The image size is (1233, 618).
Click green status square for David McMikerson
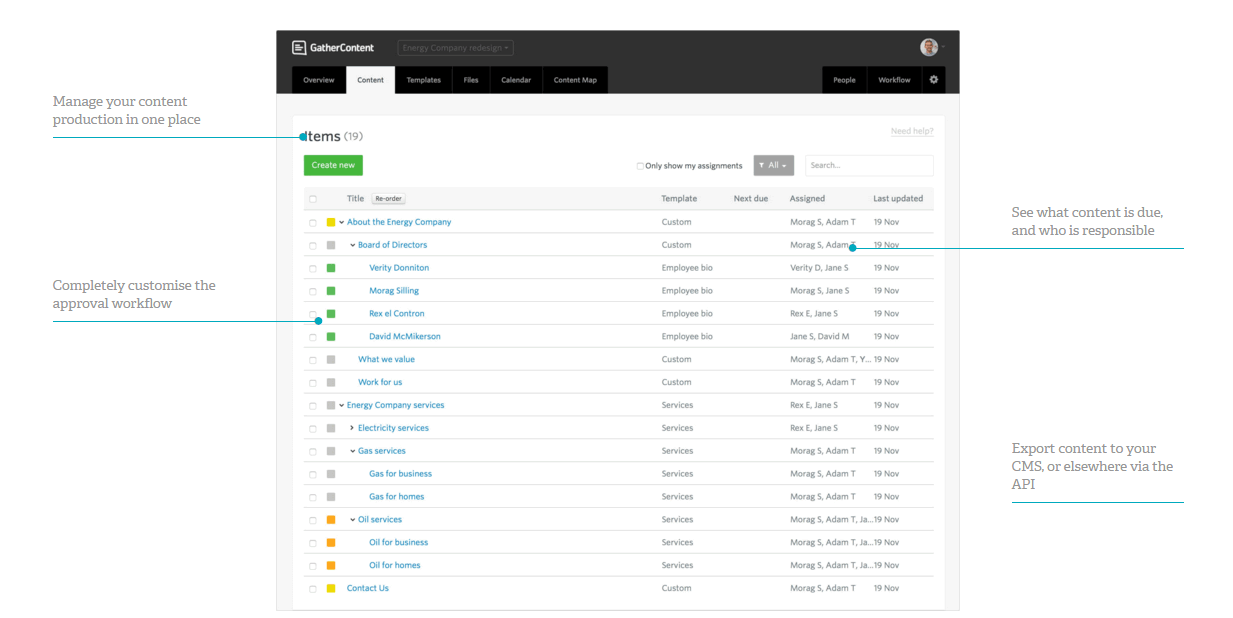pyautogui.click(x=331, y=336)
